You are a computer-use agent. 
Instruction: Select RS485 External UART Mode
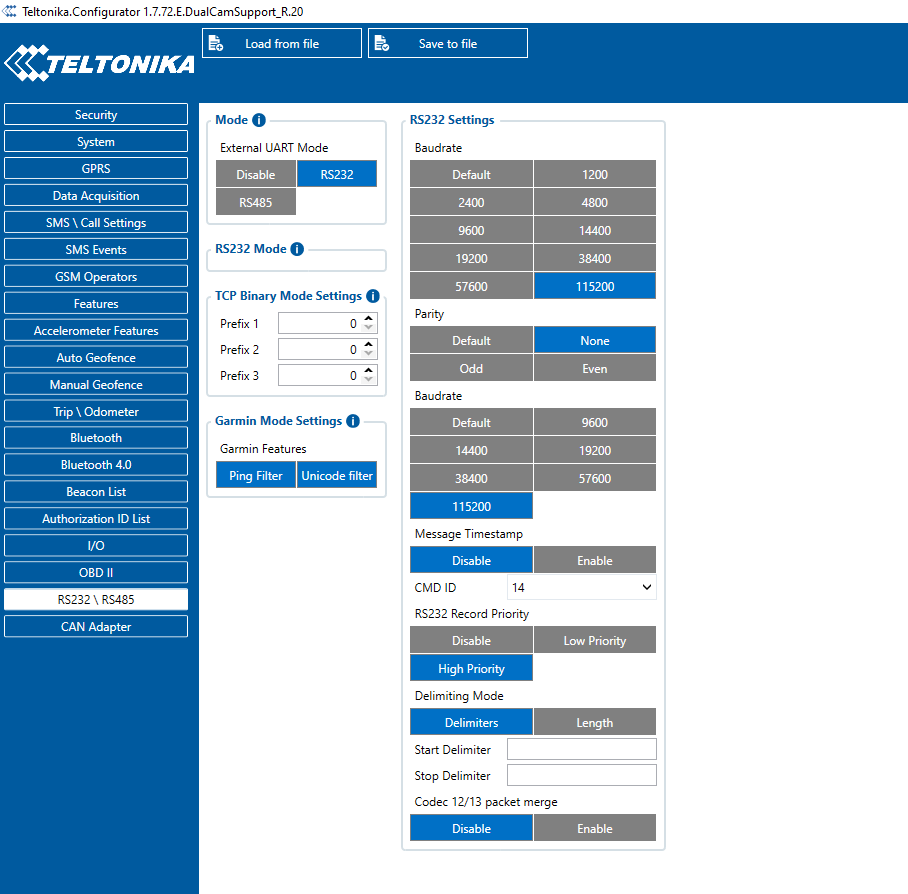pyautogui.click(x=256, y=201)
